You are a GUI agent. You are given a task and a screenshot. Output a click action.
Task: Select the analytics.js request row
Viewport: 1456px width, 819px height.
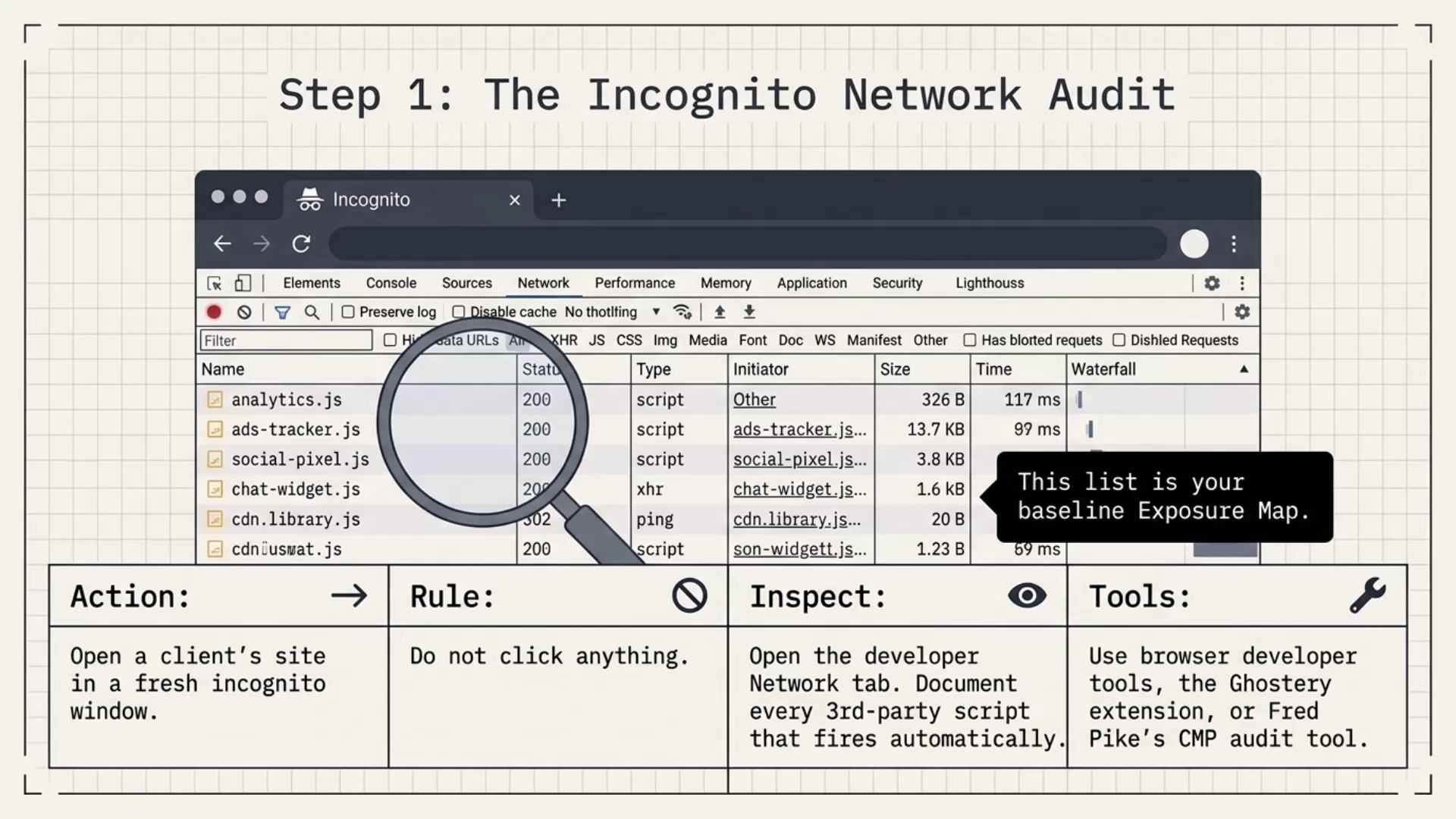point(728,400)
